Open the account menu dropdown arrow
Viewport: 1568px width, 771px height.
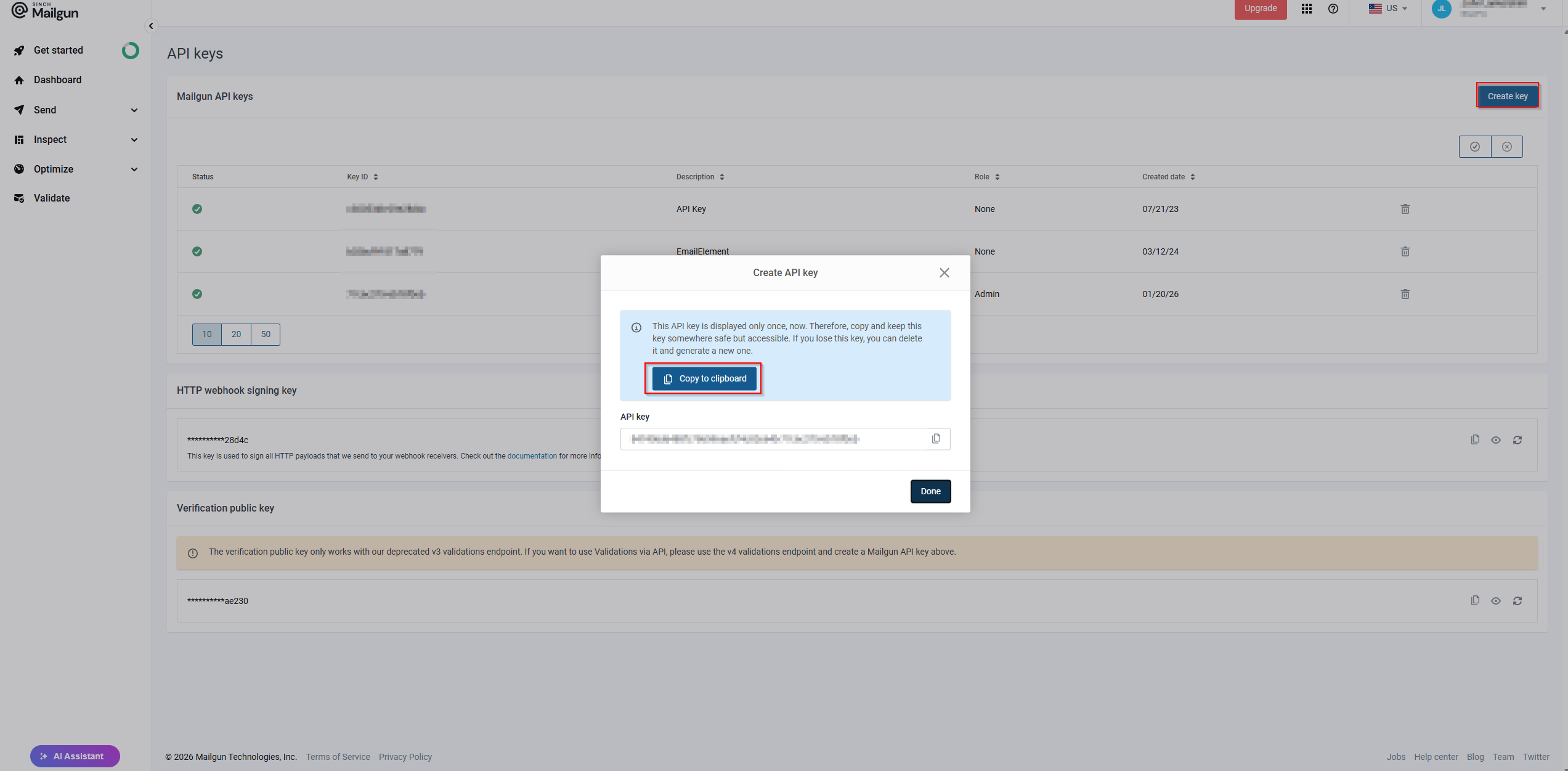[x=1543, y=9]
